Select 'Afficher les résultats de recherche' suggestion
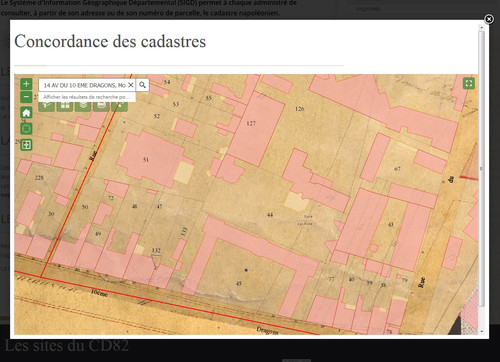Viewport: 500px width, 362px height. (x=87, y=97)
